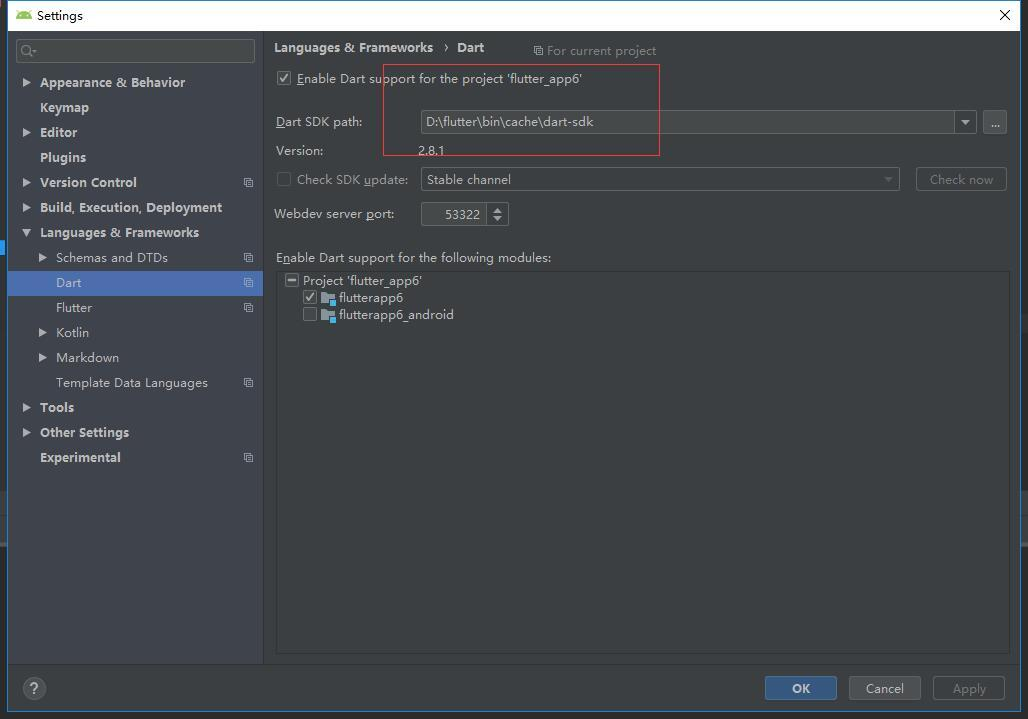The image size is (1028, 719).
Task: Click Languages & Frameworks breadcrumb
Action: tap(353, 47)
